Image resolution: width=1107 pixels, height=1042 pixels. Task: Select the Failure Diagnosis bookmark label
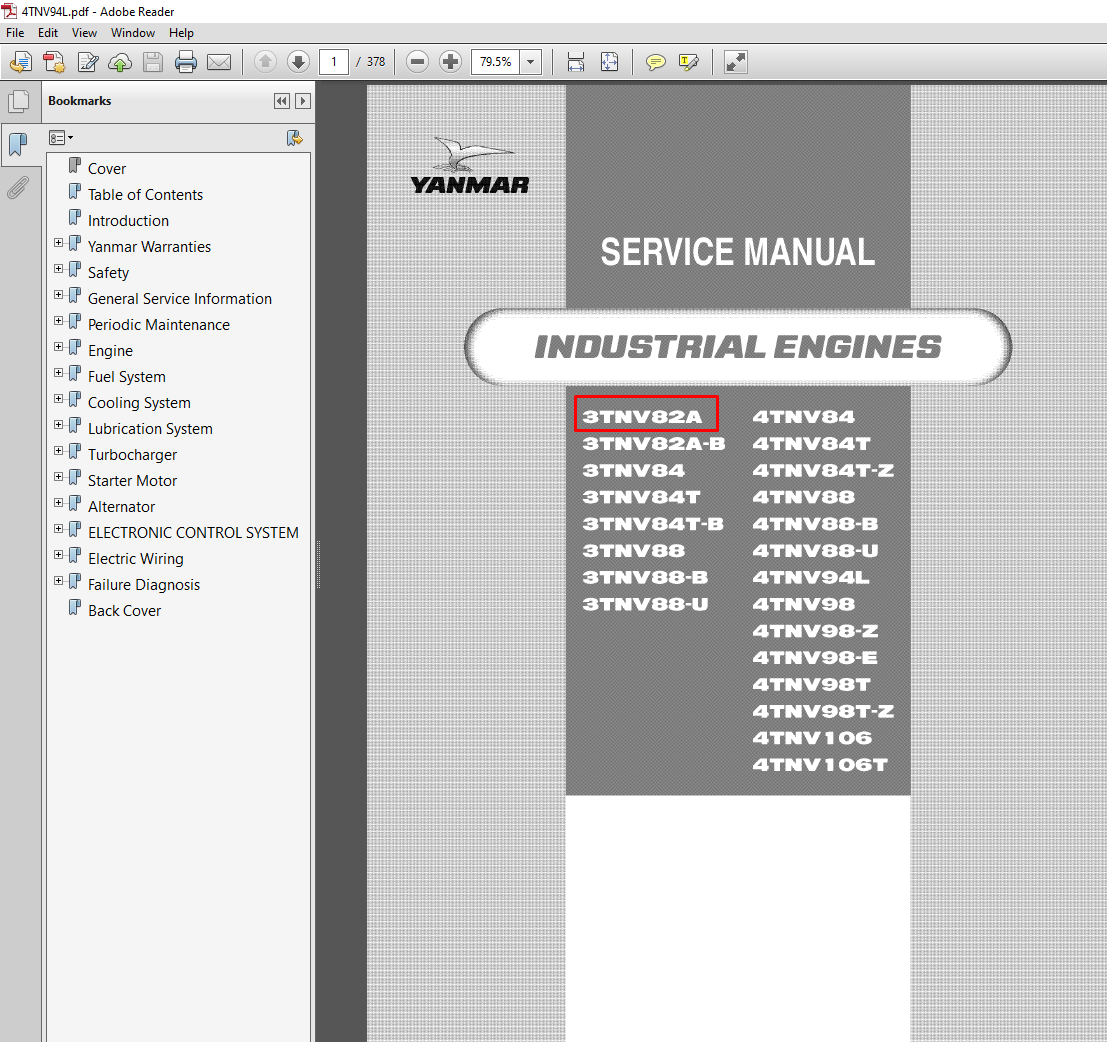[144, 585]
